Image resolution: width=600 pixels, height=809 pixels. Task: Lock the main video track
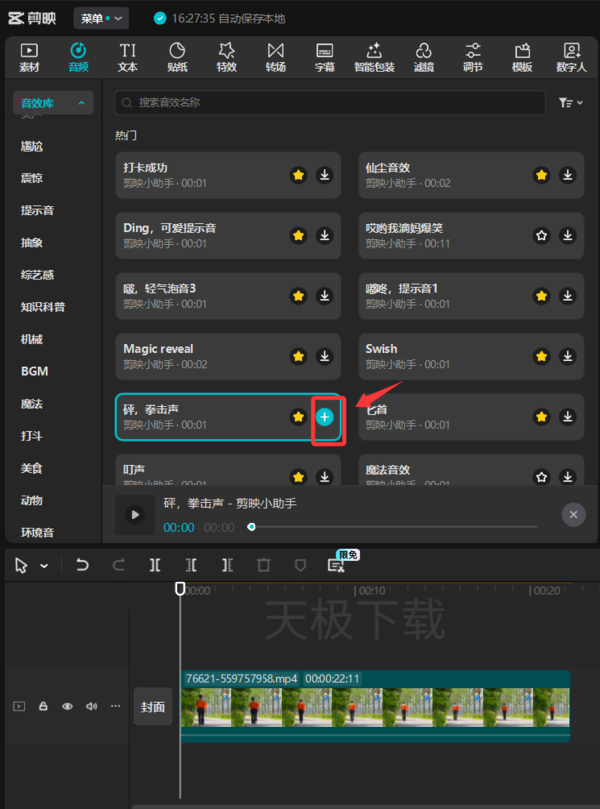[x=43, y=706]
